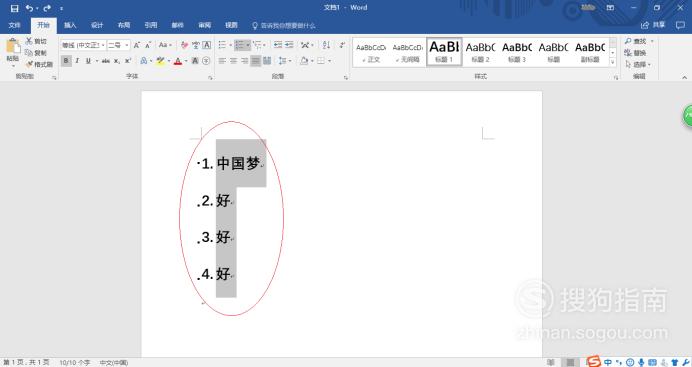Click the character shading icon
Image resolution: width=692 pixels, height=367 pixels.
pos(195,61)
